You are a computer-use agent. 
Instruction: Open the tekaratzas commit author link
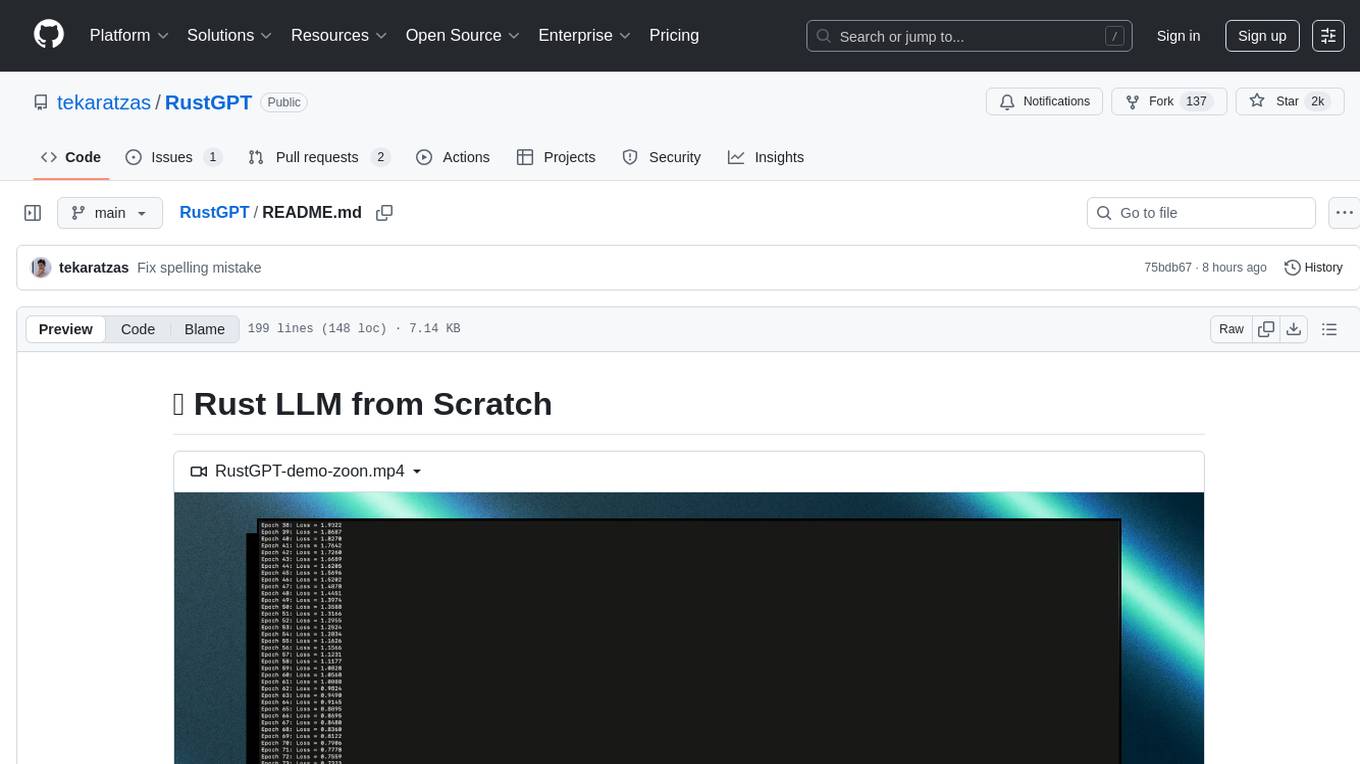pos(94,267)
